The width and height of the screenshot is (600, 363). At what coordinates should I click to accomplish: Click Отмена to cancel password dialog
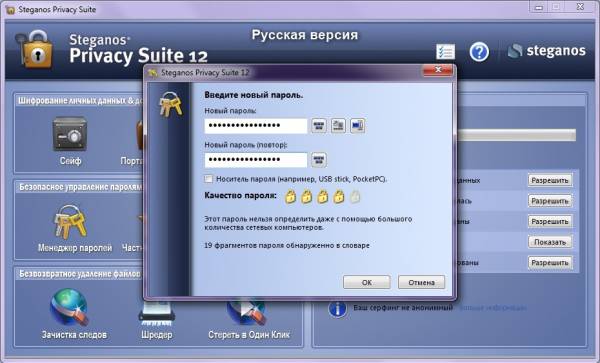(421, 282)
